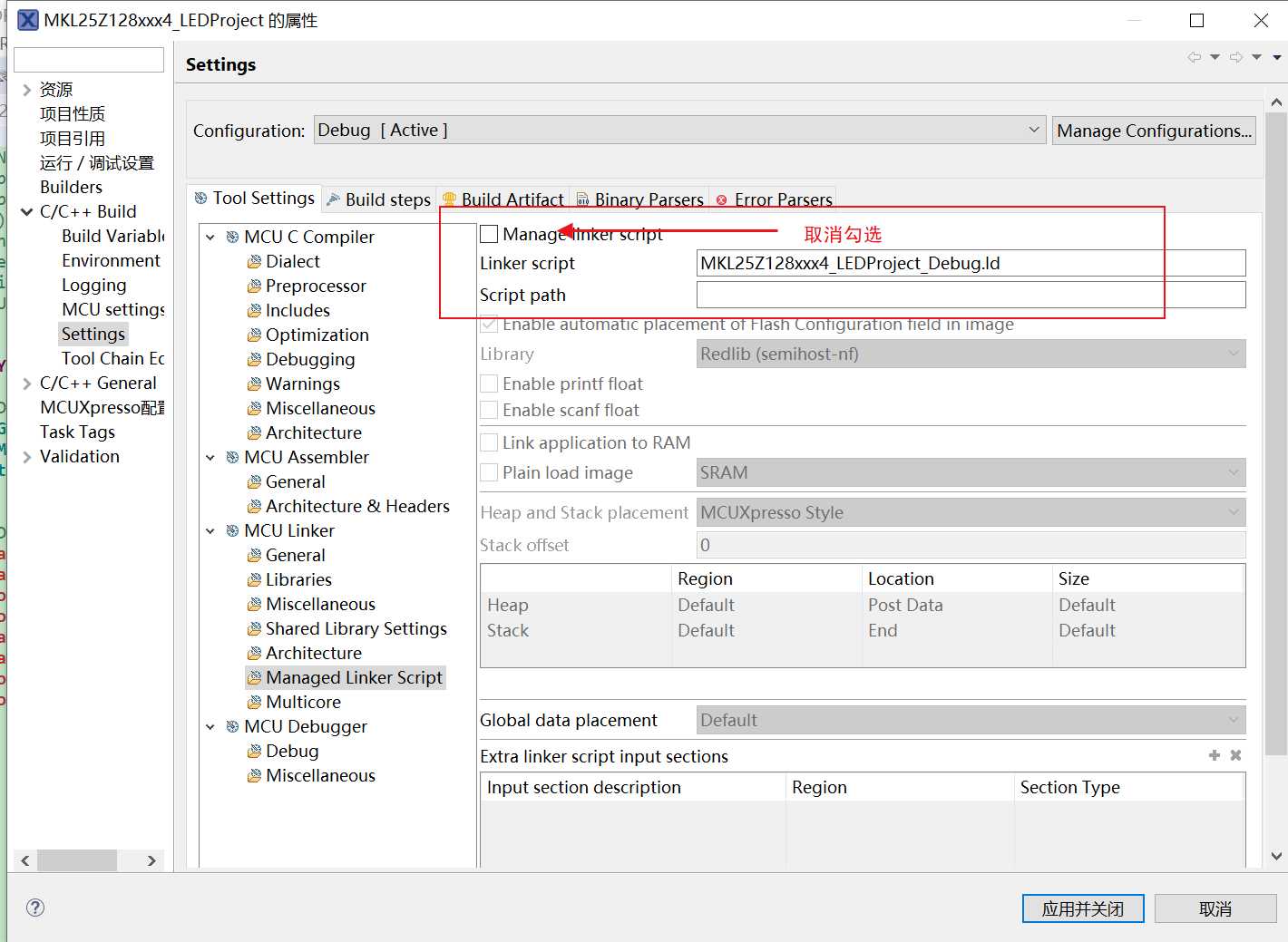Screen dimensions: 1288x942
Task: Click the Debug settings icon under MCU Debugger
Action: pyautogui.click(x=254, y=751)
